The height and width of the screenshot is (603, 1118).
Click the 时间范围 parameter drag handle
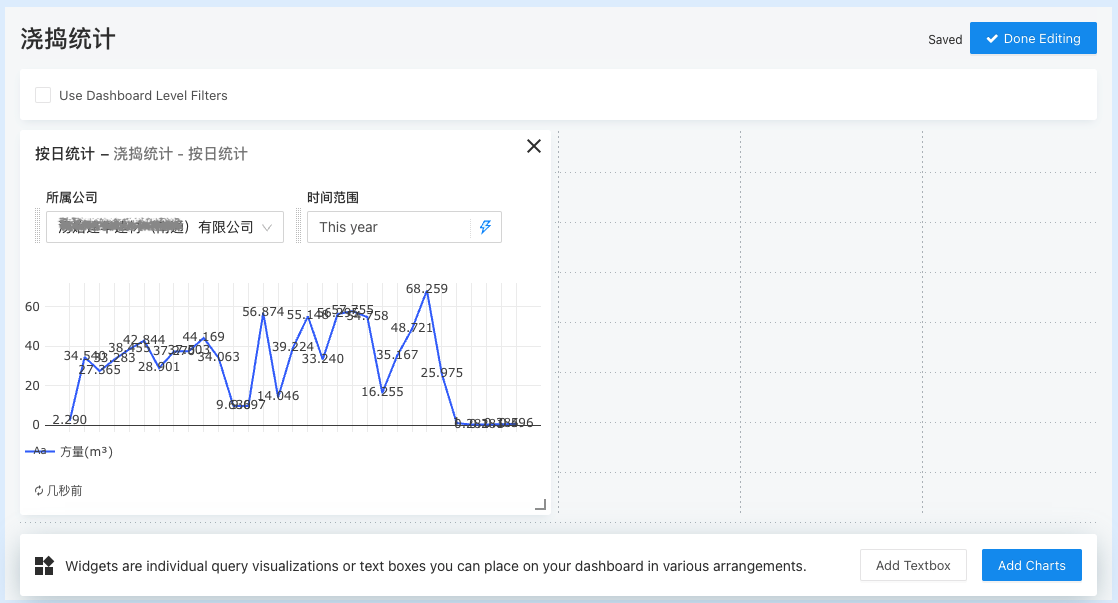299,226
